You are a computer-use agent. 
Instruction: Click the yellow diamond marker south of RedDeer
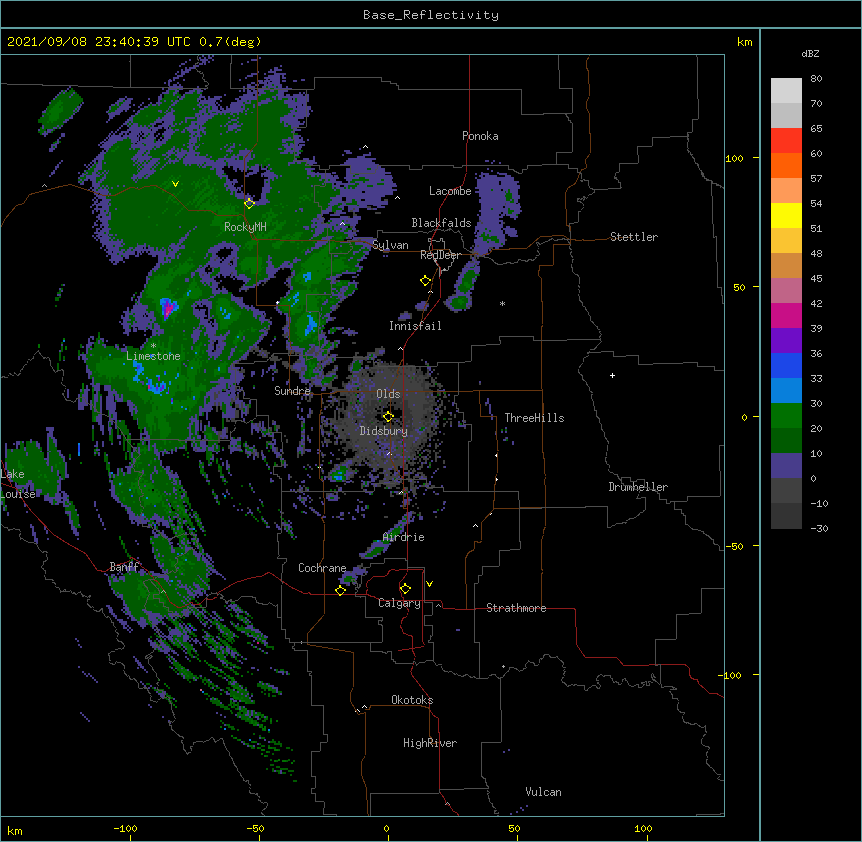coord(426,280)
